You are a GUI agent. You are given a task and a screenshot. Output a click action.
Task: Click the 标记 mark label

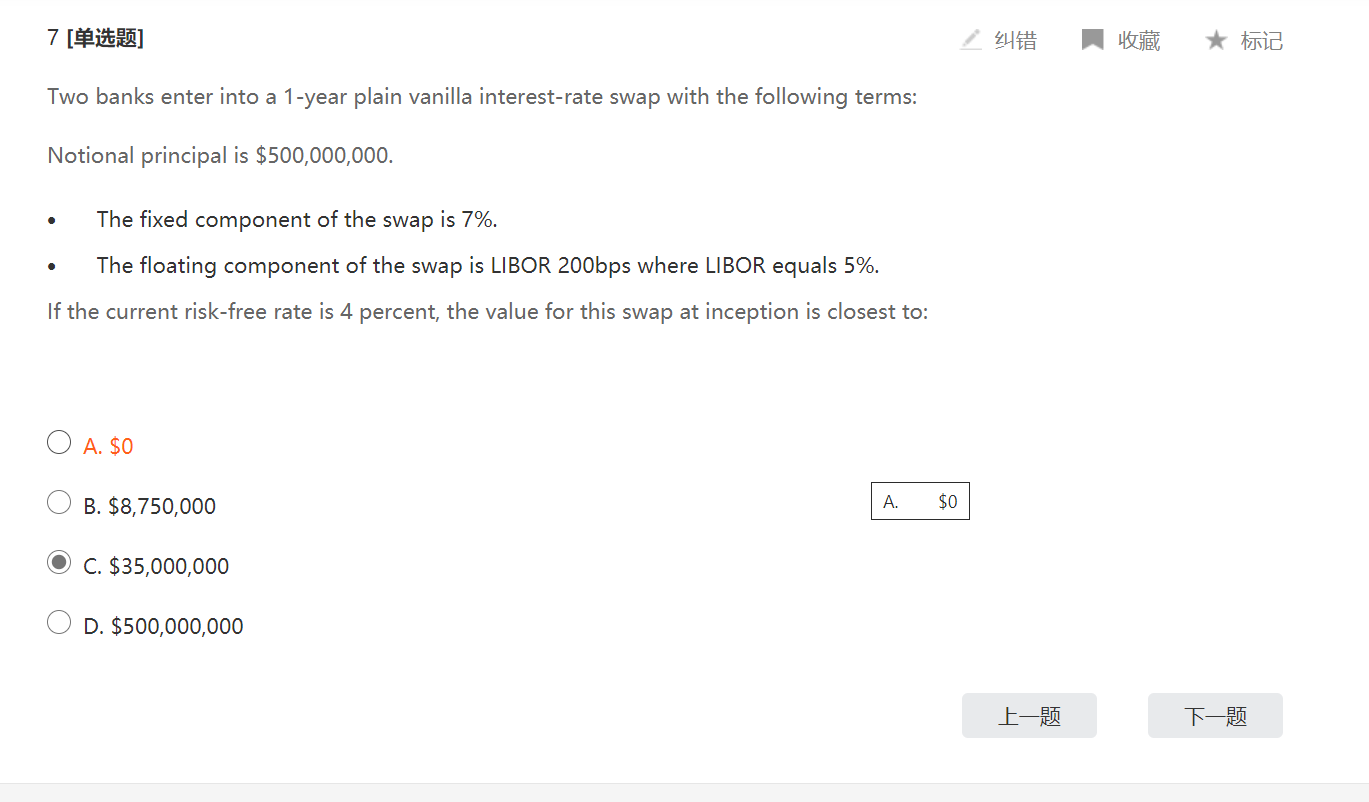coord(1262,41)
